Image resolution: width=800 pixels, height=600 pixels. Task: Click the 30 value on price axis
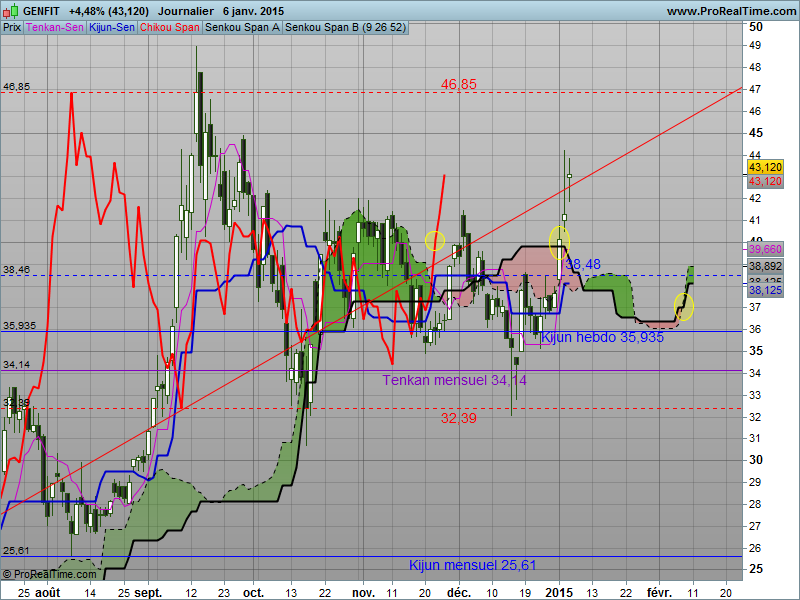[x=756, y=460]
